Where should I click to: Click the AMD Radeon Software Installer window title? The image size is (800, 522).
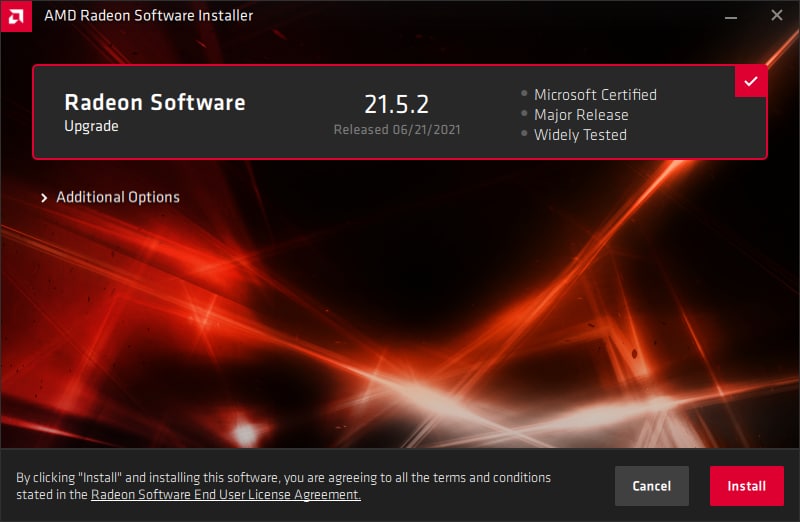pyautogui.click(x=148, y=15)
